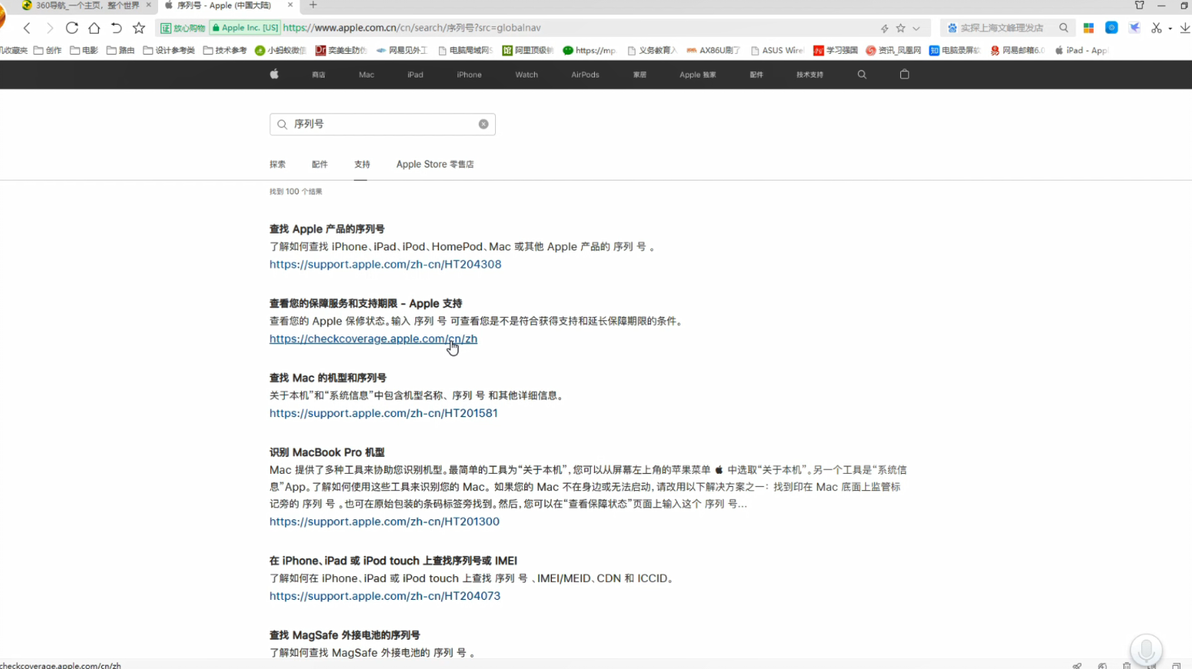Image resolution: width=1192 pixels, height=669 pixels.
Task: Open the browser home page icon
Action: click(94, 28)
